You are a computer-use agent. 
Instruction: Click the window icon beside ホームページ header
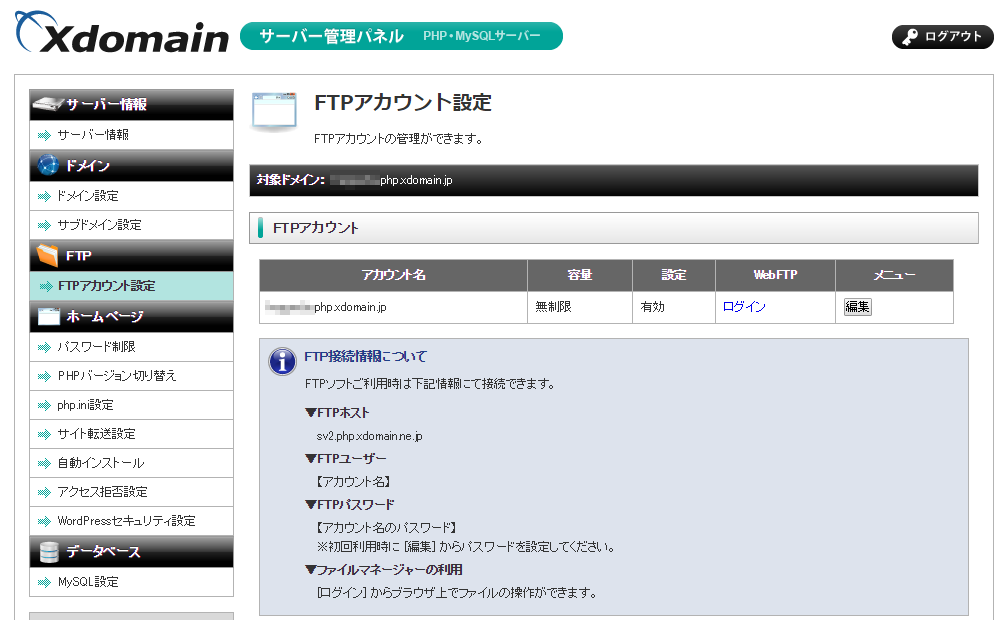49,316
